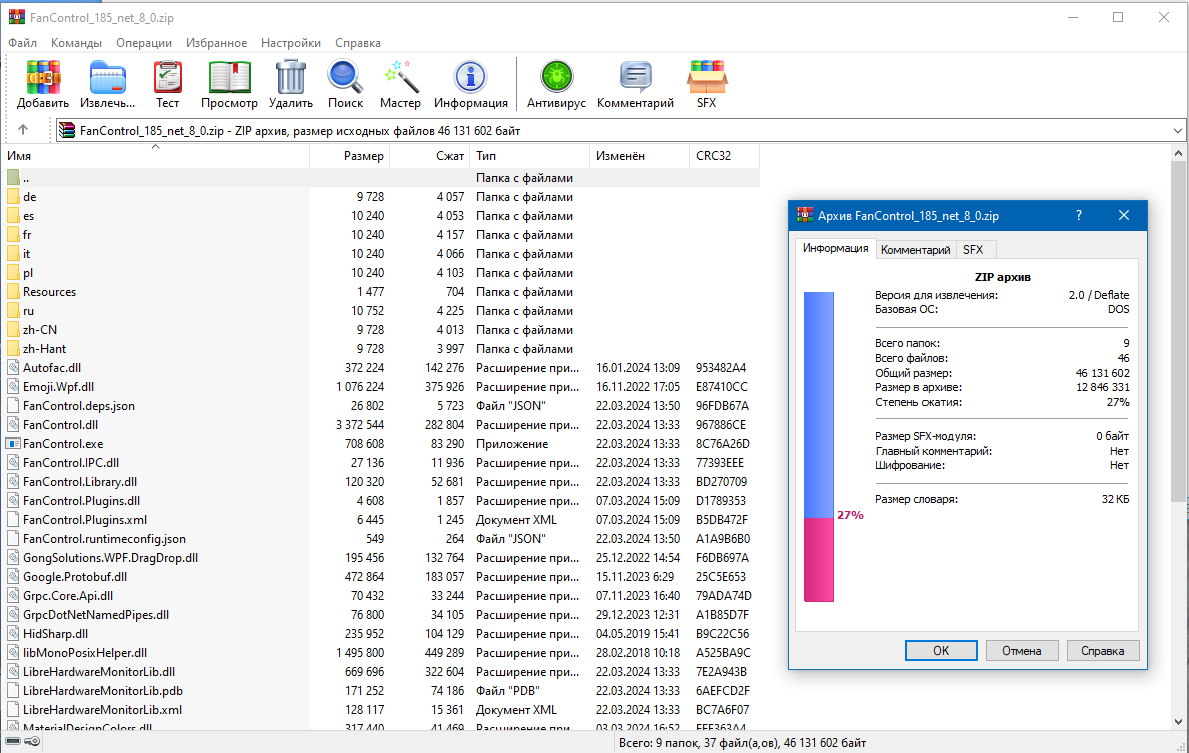Sort files by CRC32 column header
Screen dimensions: 1189x753
724,155
